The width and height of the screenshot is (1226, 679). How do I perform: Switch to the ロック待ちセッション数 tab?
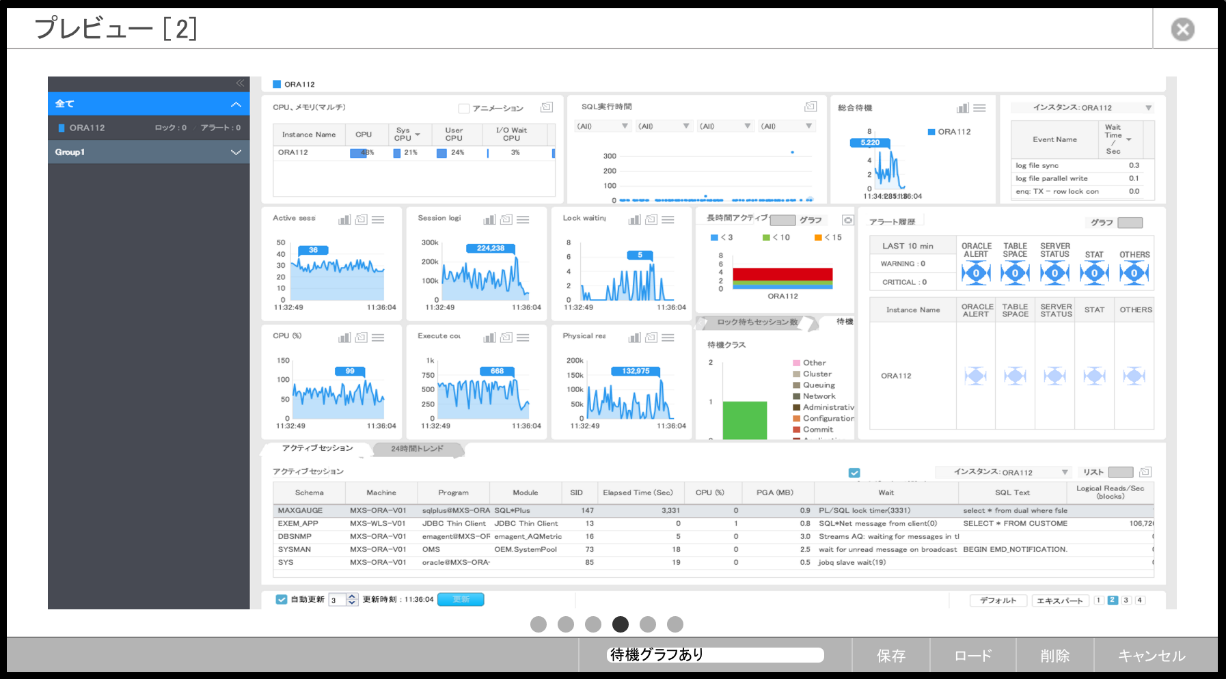(757, 322)
